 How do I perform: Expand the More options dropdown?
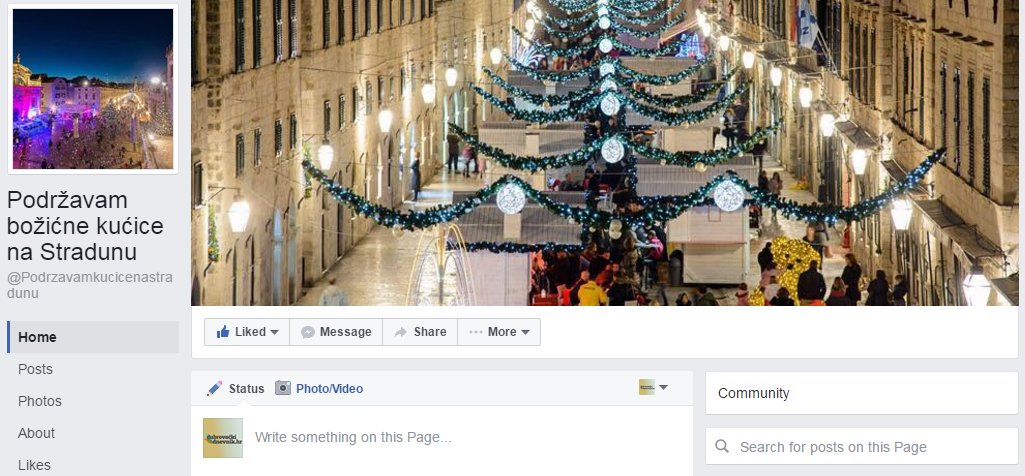tap(525, 332)
